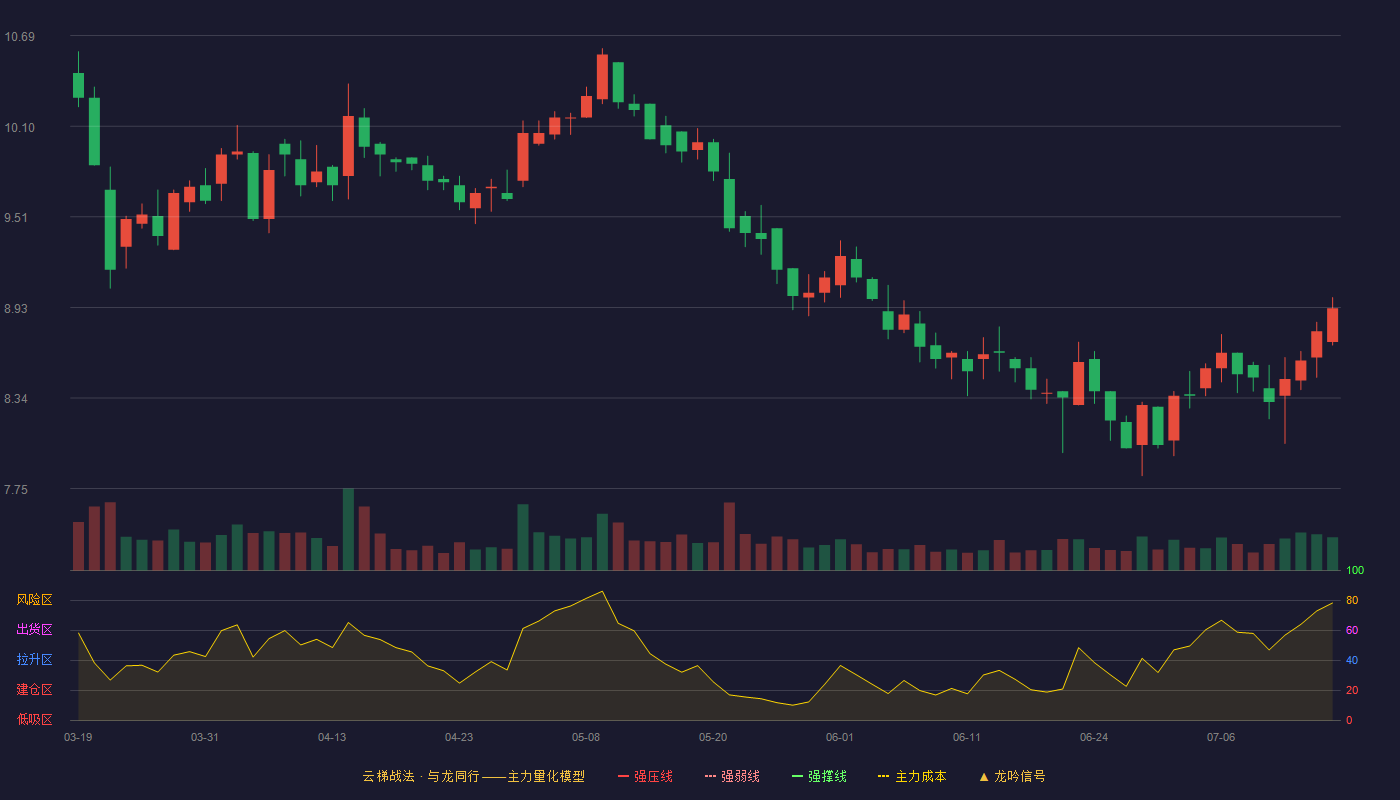Click the last red candlestick on the right
The height and width of the screenshot is (800, 1400).
[x=1332, y=325]
